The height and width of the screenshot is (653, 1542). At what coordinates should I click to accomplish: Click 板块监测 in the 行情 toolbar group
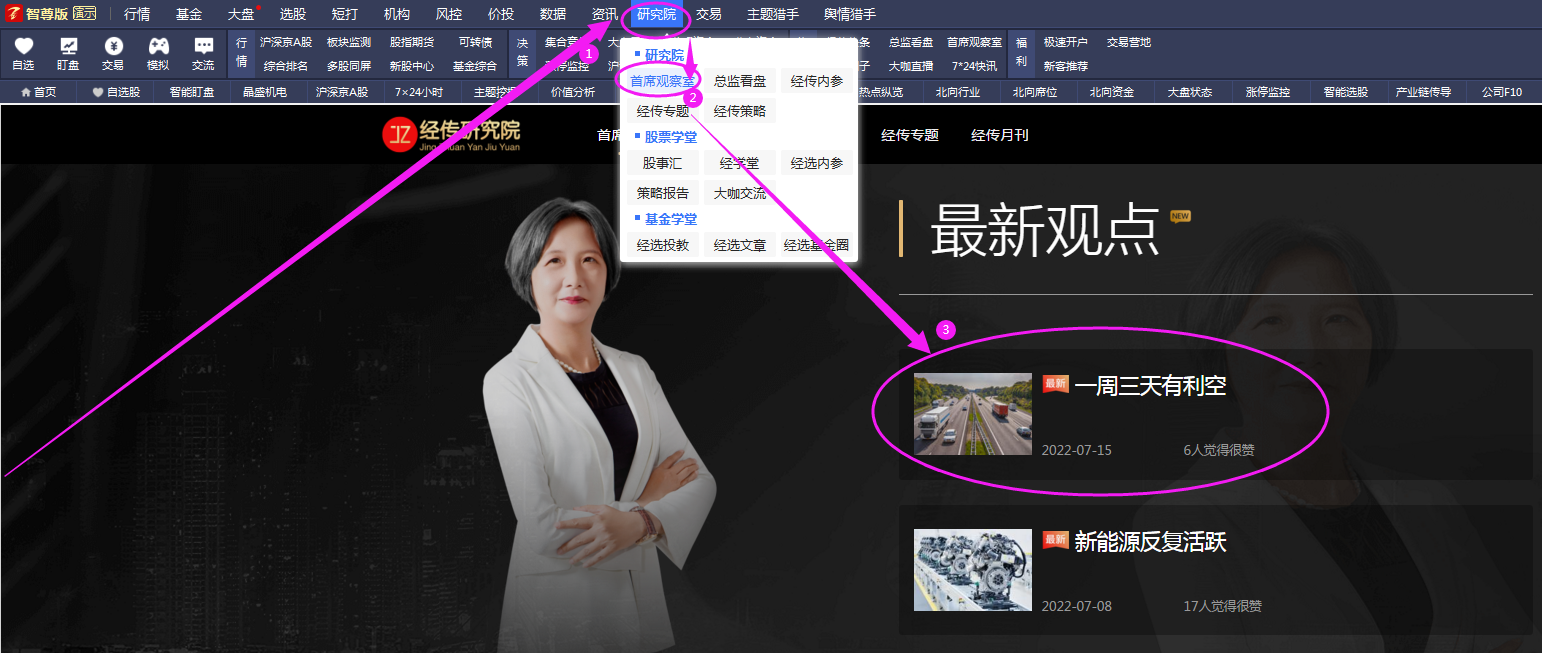coord(349,42)
